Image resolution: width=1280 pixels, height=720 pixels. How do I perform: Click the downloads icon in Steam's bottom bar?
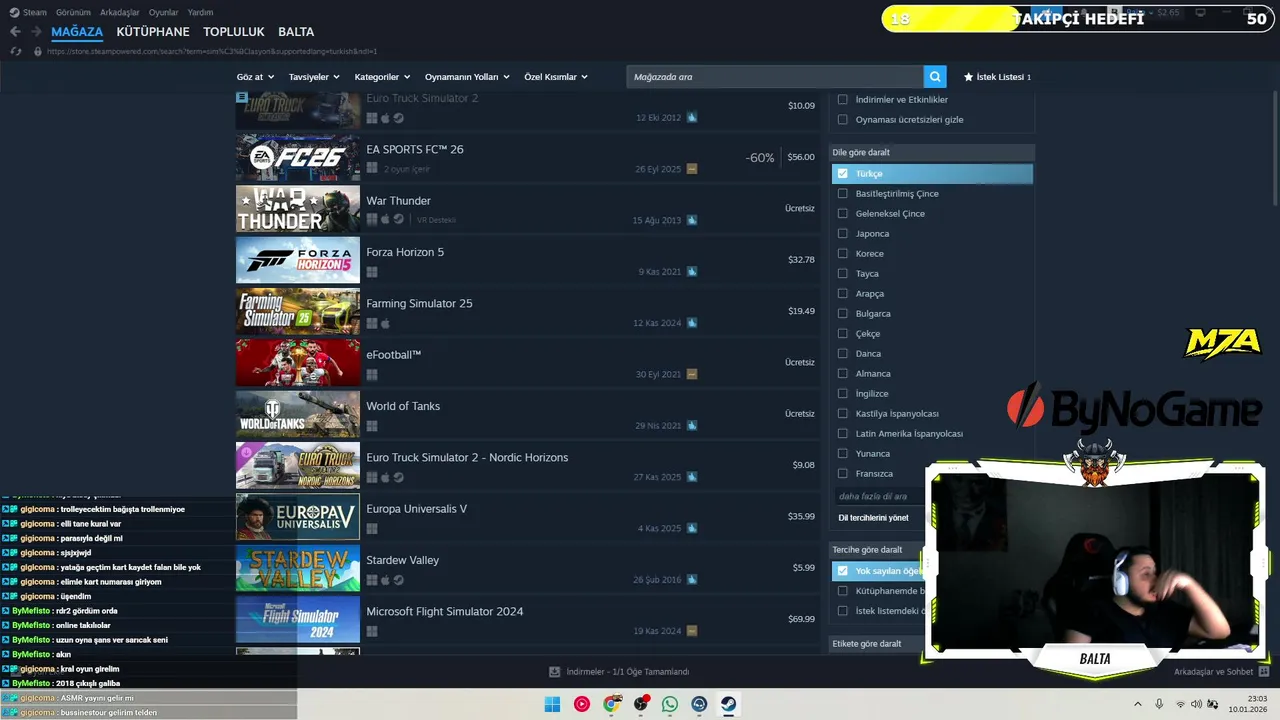[x=555, y=672]
